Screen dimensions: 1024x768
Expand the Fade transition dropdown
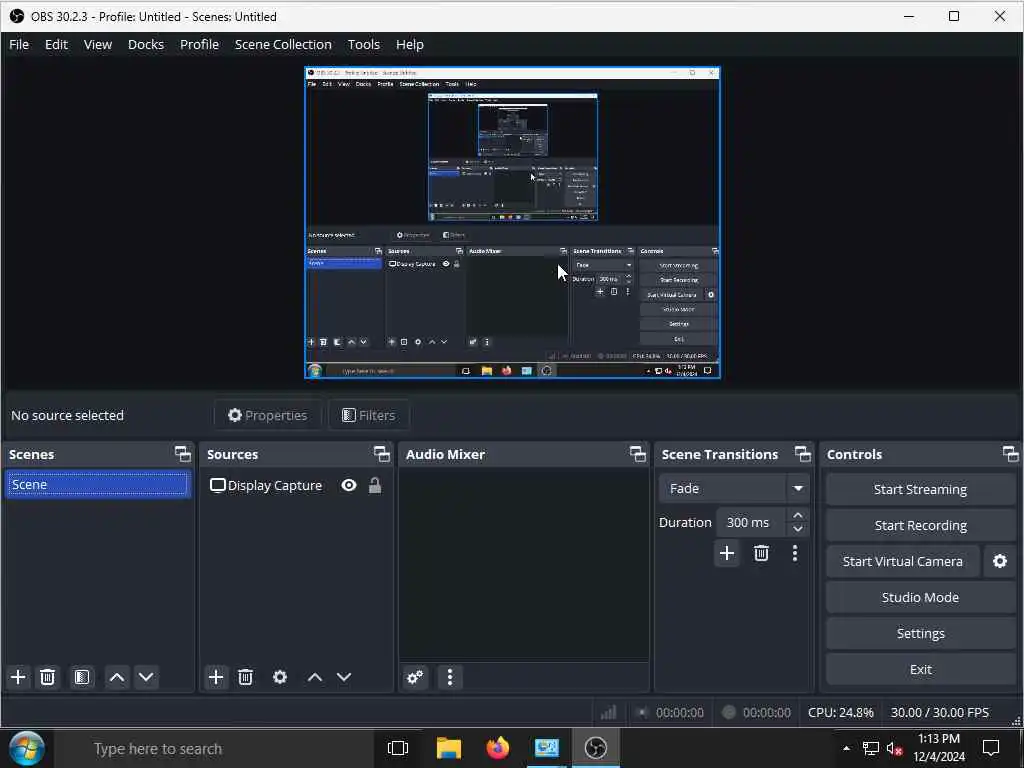tap(798, 488)
